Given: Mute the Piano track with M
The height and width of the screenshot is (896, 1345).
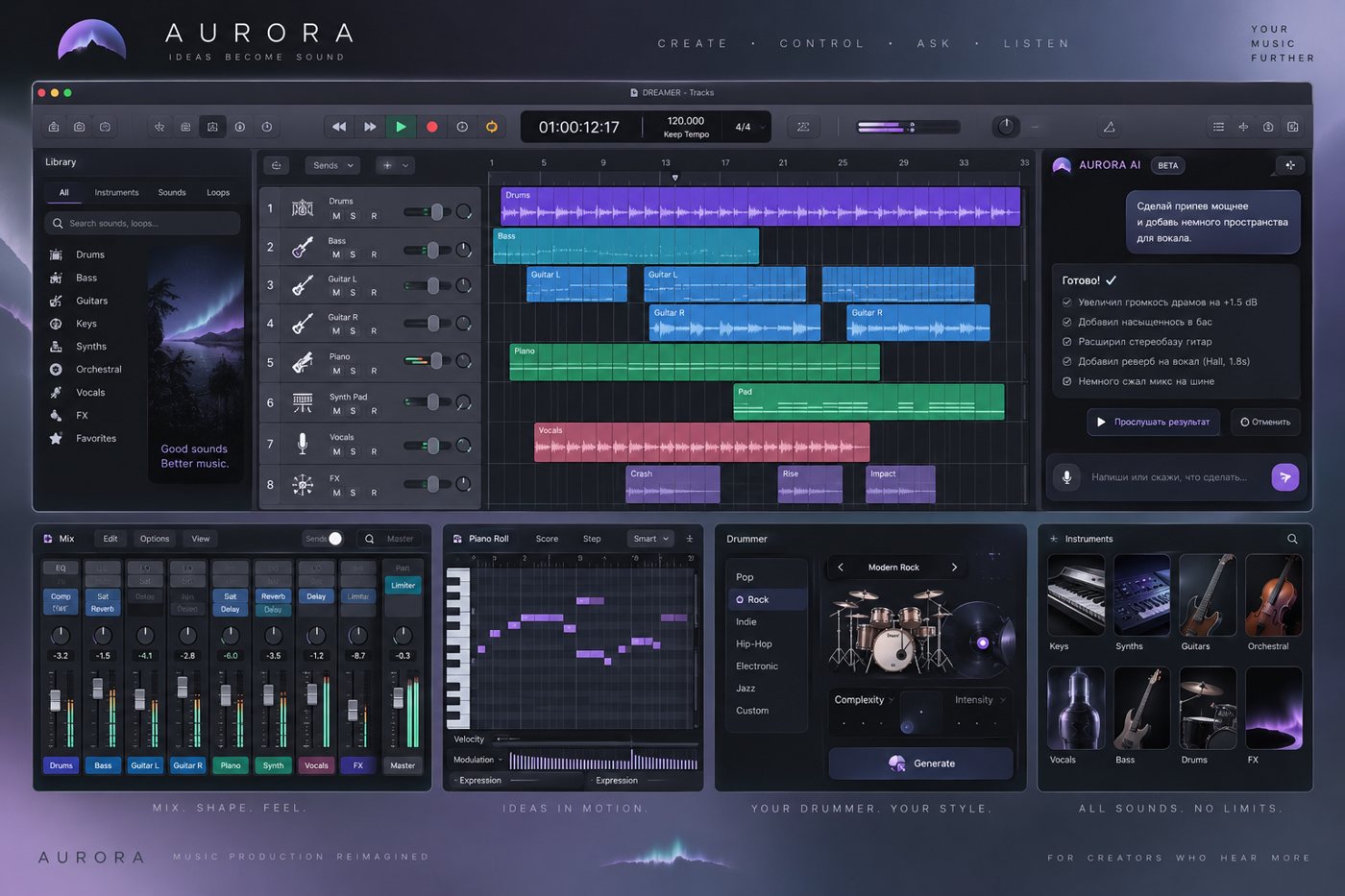Looking at the screenshot, I should [x=335, y=371].
